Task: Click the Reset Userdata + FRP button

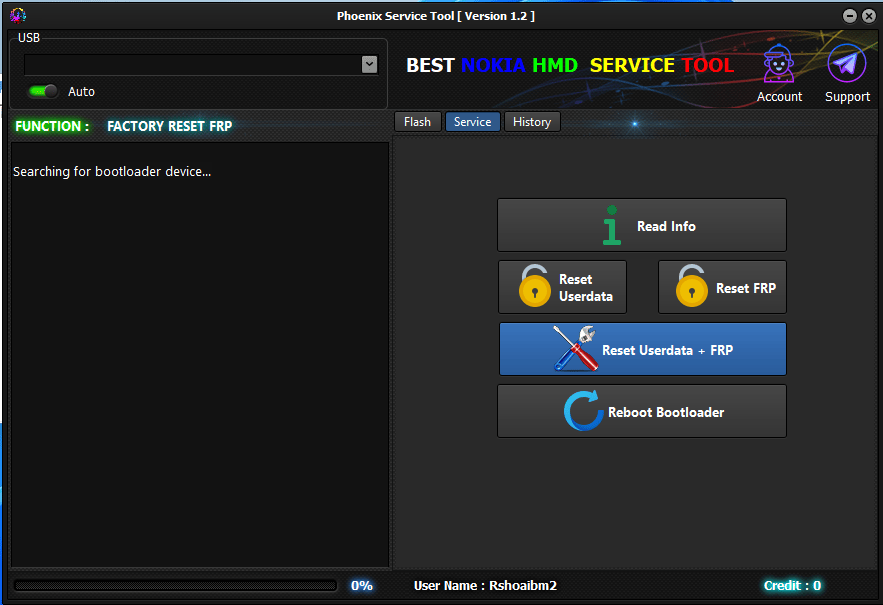Action: tap(642, 348)
